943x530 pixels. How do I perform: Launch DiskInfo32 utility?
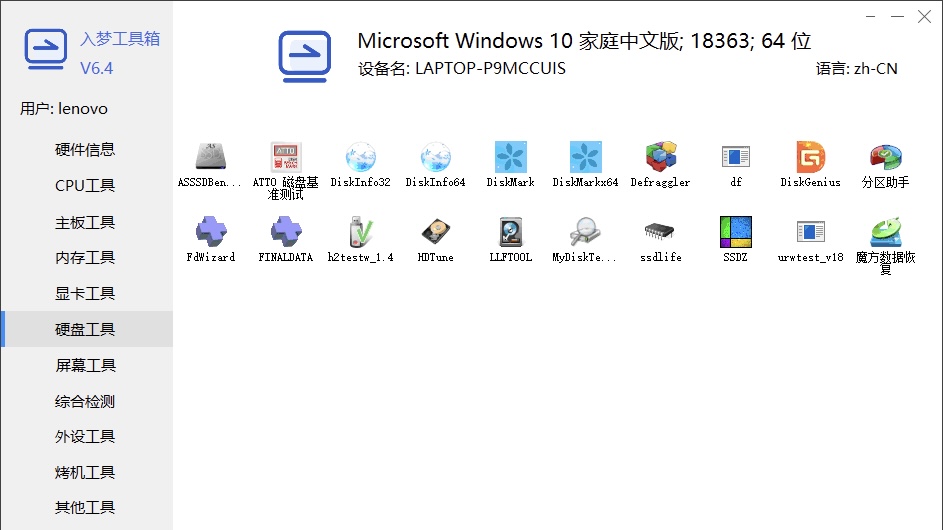(x=360, y=157)
